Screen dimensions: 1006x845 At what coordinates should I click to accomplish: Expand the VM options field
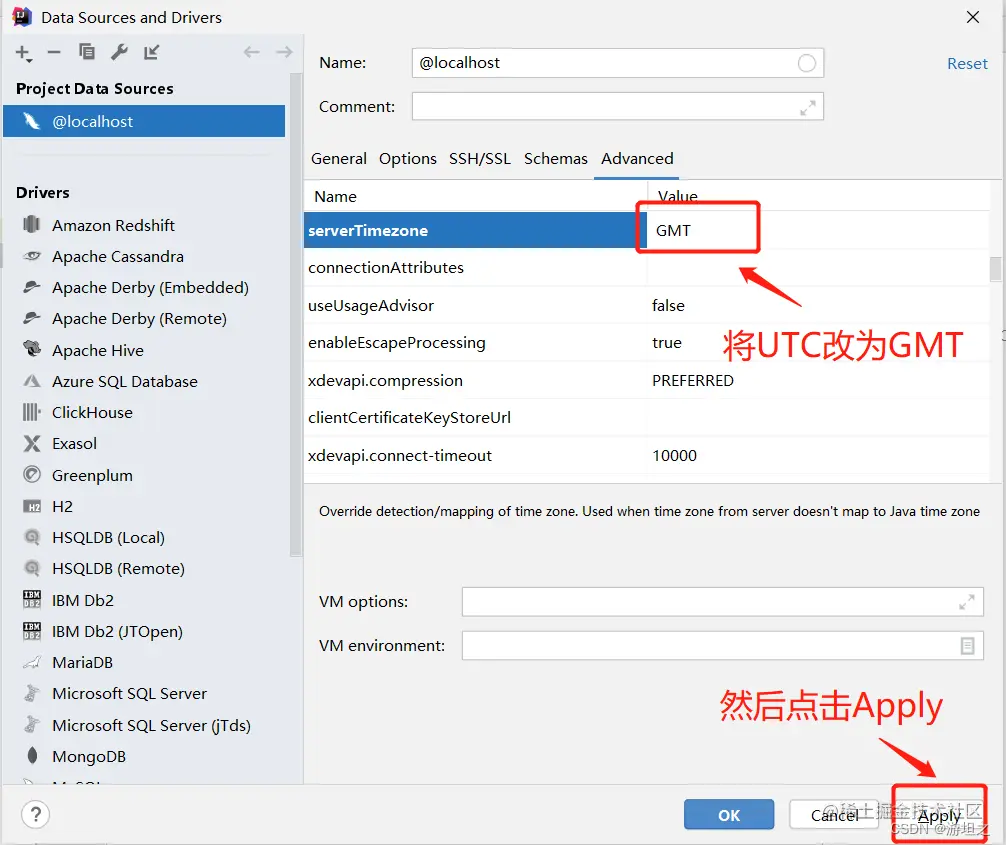967,602
